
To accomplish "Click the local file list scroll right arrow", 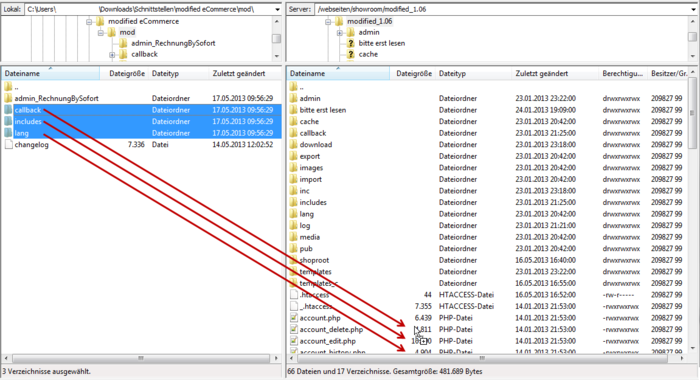I will click(x=276, y=358).
